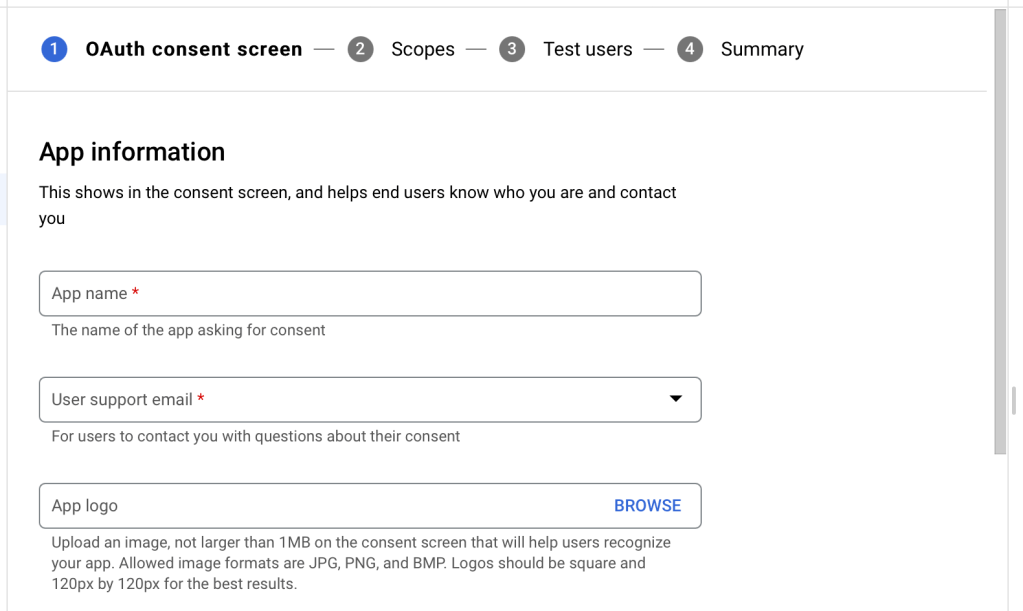Click the step 3 circle icon
The image size is (1023, 611).
512,49
